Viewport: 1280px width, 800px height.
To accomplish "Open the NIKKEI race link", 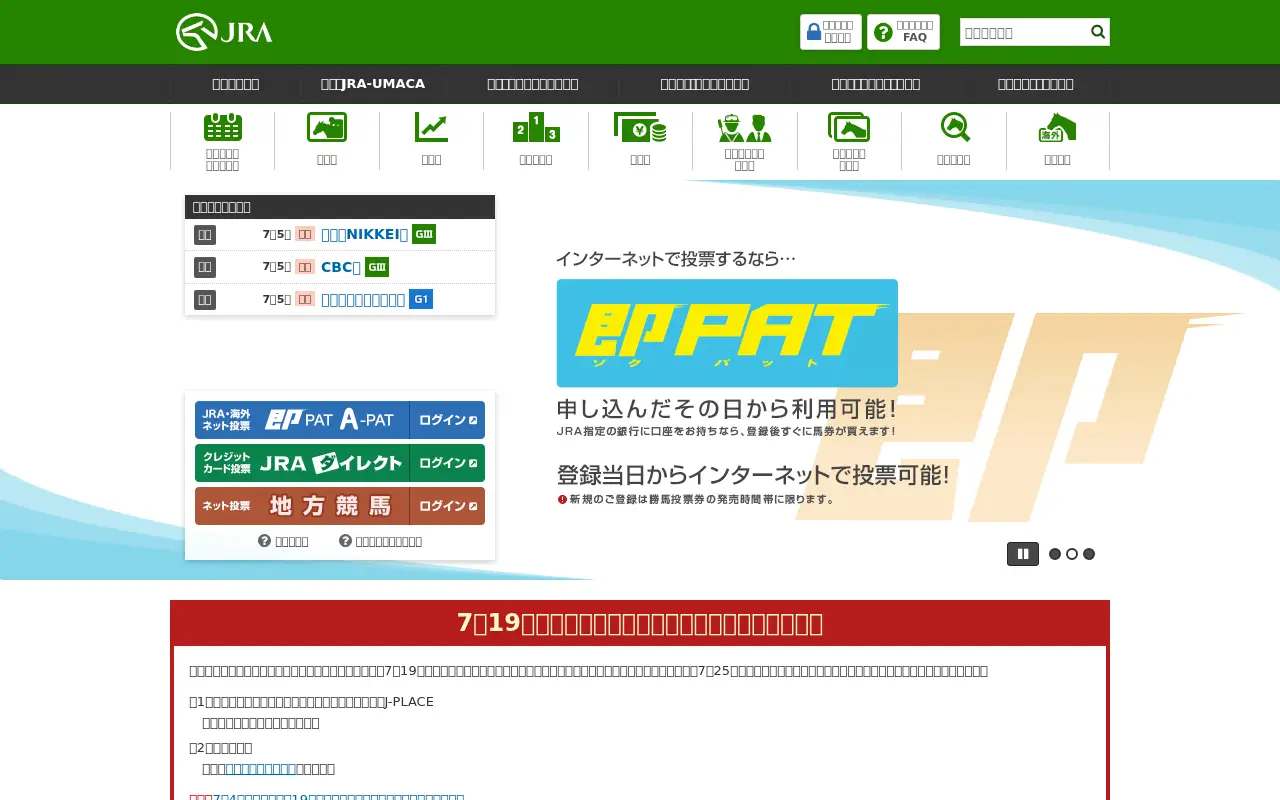I will 364,234.
